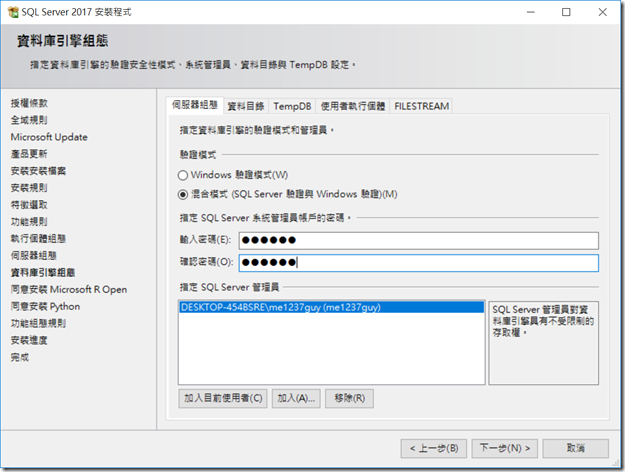Click 產品更新 step in sidebar
The image size is (625, 472).
(29, 154)
